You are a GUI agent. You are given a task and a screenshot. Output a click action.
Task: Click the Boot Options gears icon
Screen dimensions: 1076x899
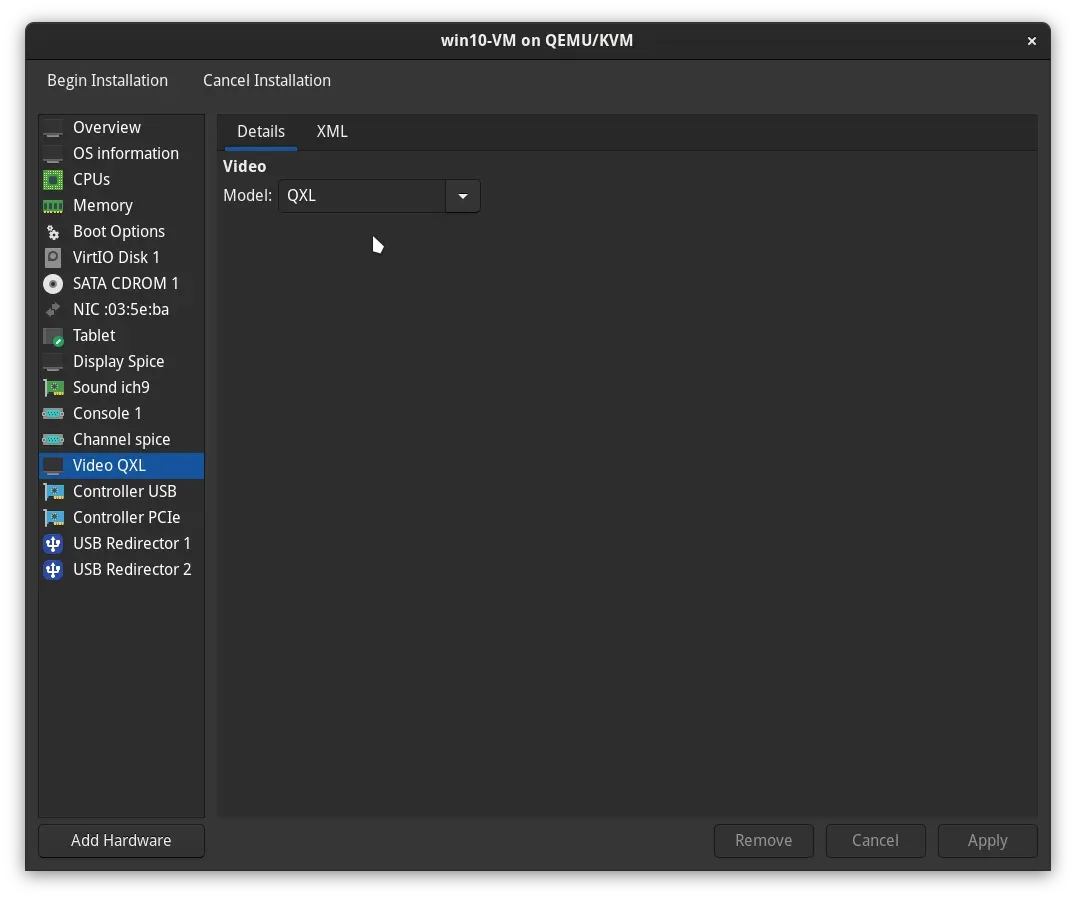click(x=53, y=232)
